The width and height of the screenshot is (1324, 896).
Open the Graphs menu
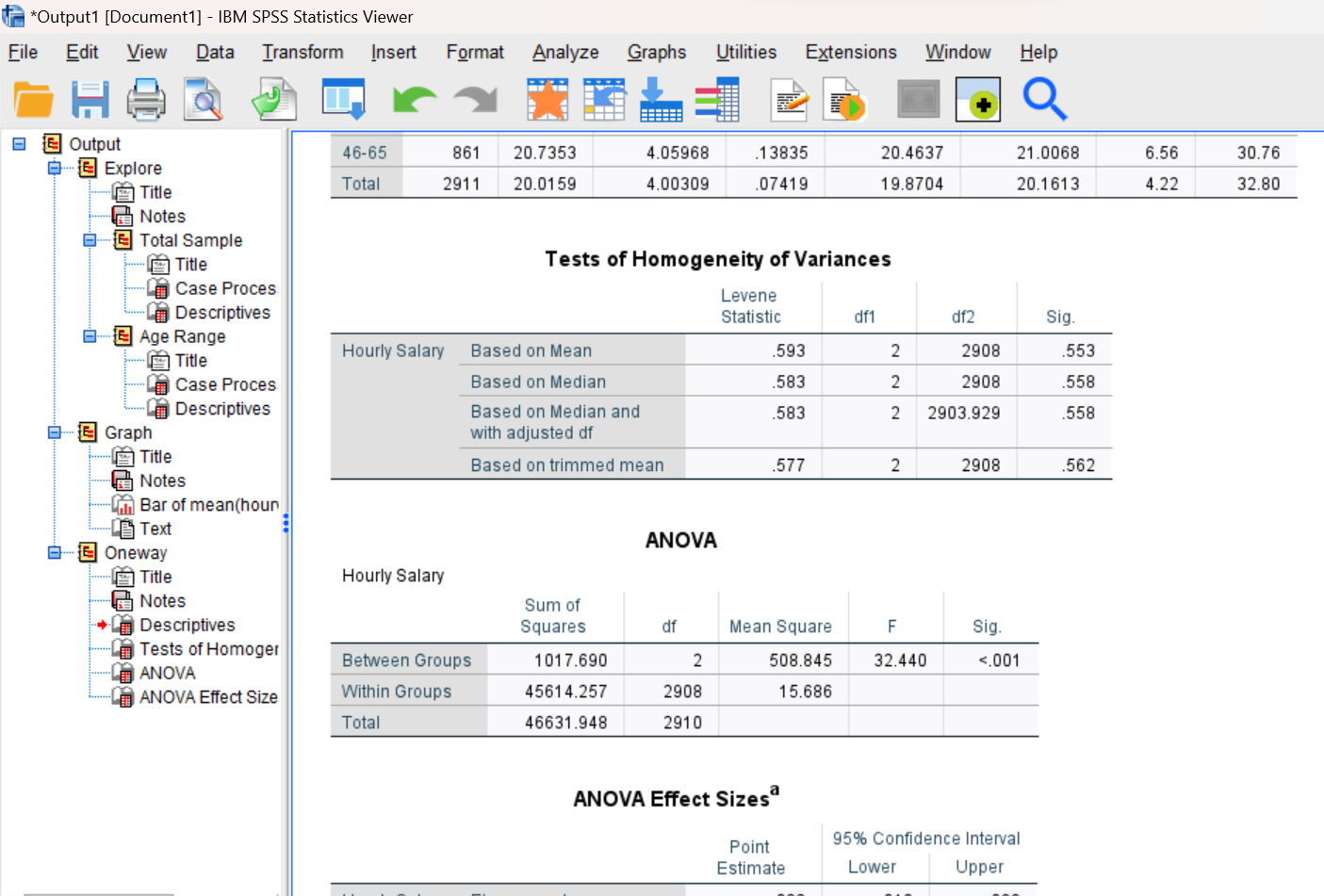(x=657, y=52)
